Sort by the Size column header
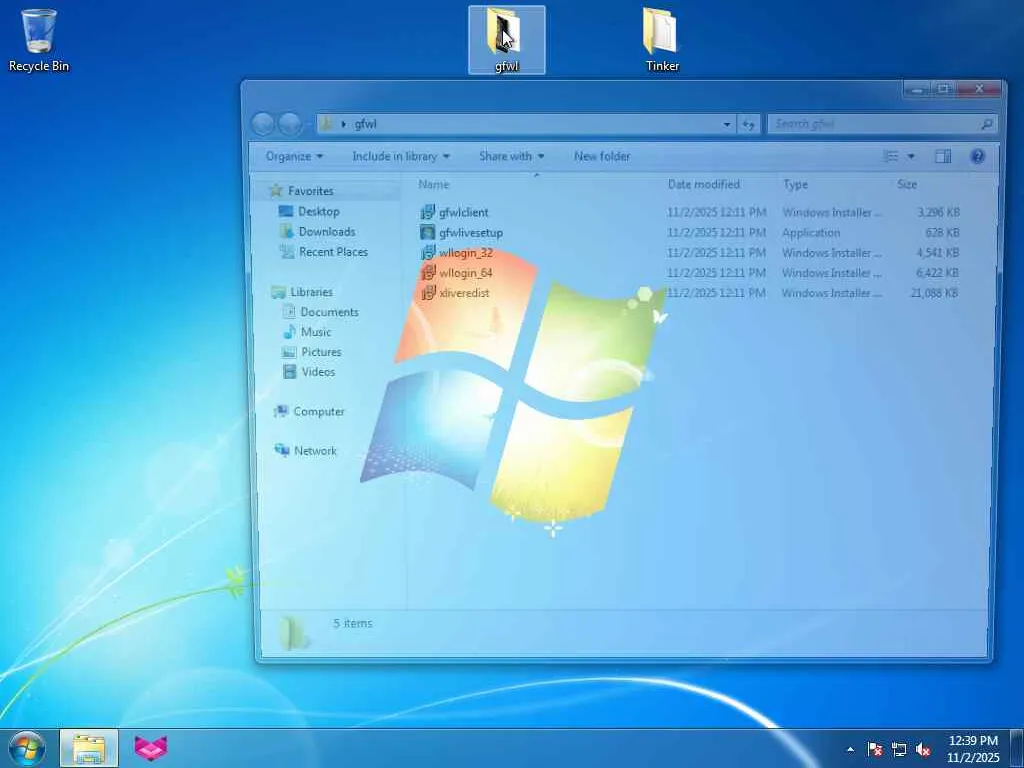 tap(906, 184)
